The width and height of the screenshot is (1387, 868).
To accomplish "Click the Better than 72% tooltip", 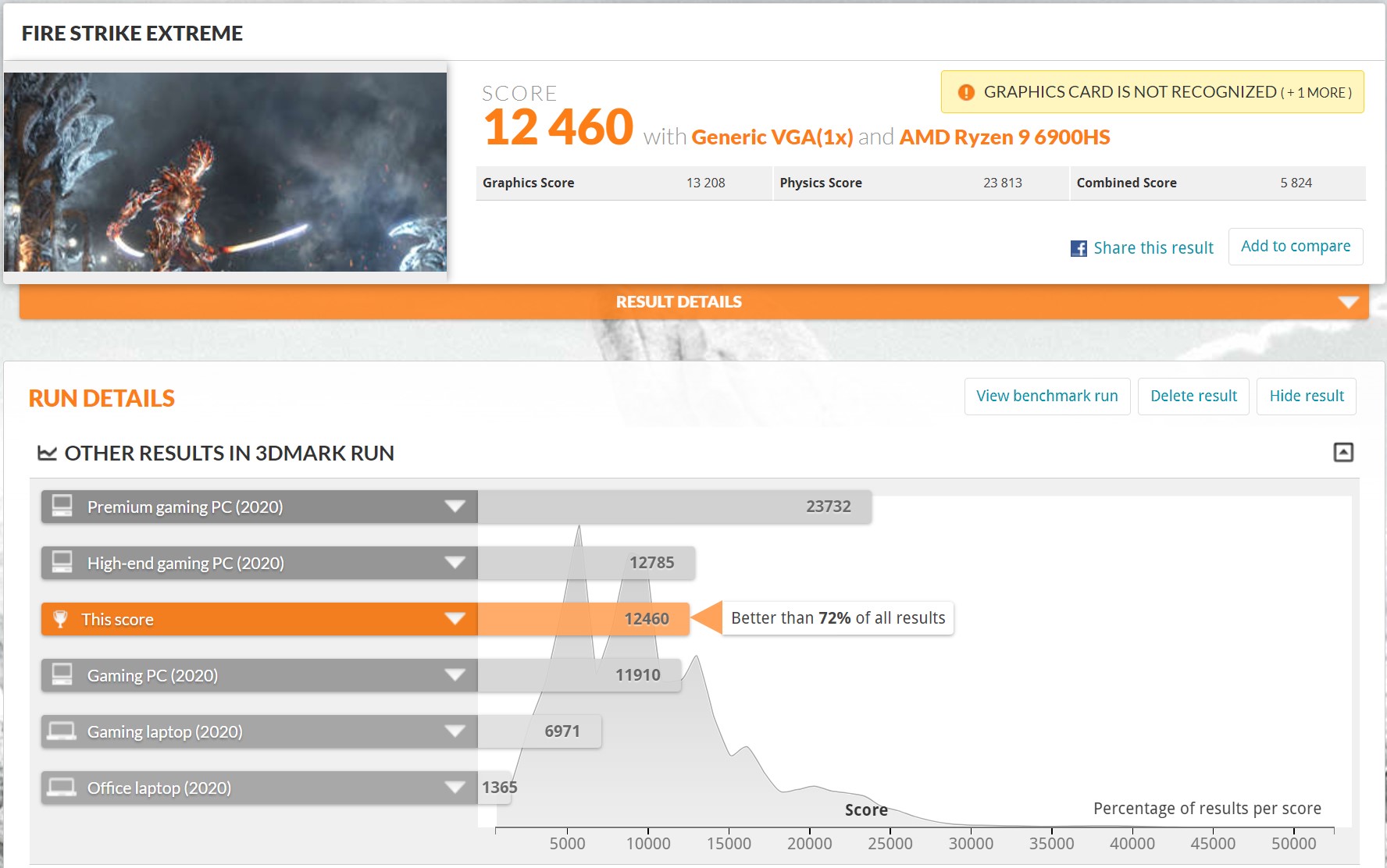I will click(x=838, y=618).
